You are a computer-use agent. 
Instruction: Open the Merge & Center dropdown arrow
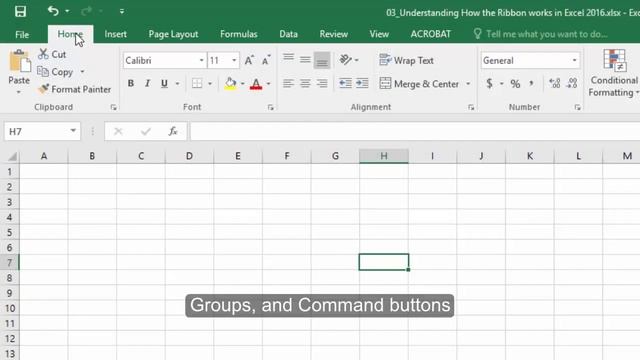coord(469,84)
